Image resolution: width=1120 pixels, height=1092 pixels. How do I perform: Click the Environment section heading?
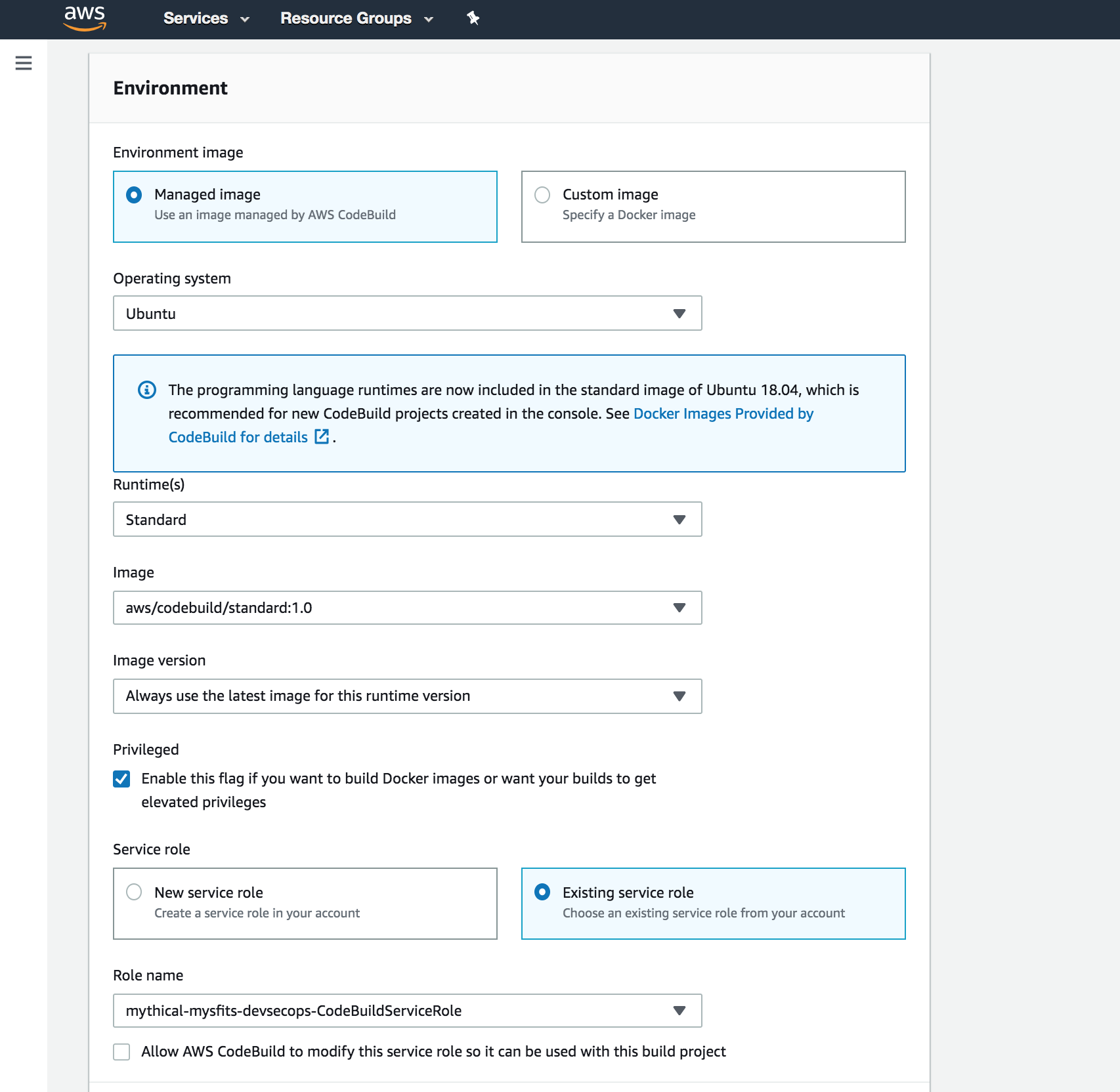coord(170,88)
